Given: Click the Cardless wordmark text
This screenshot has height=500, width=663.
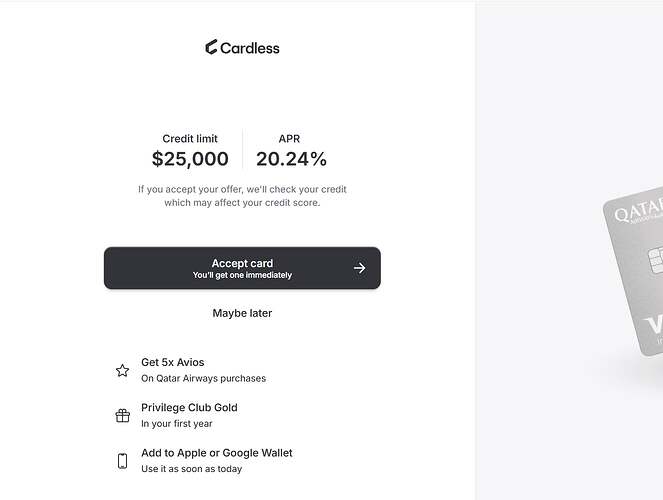Looking at the screenshot, I should (250, 48).
